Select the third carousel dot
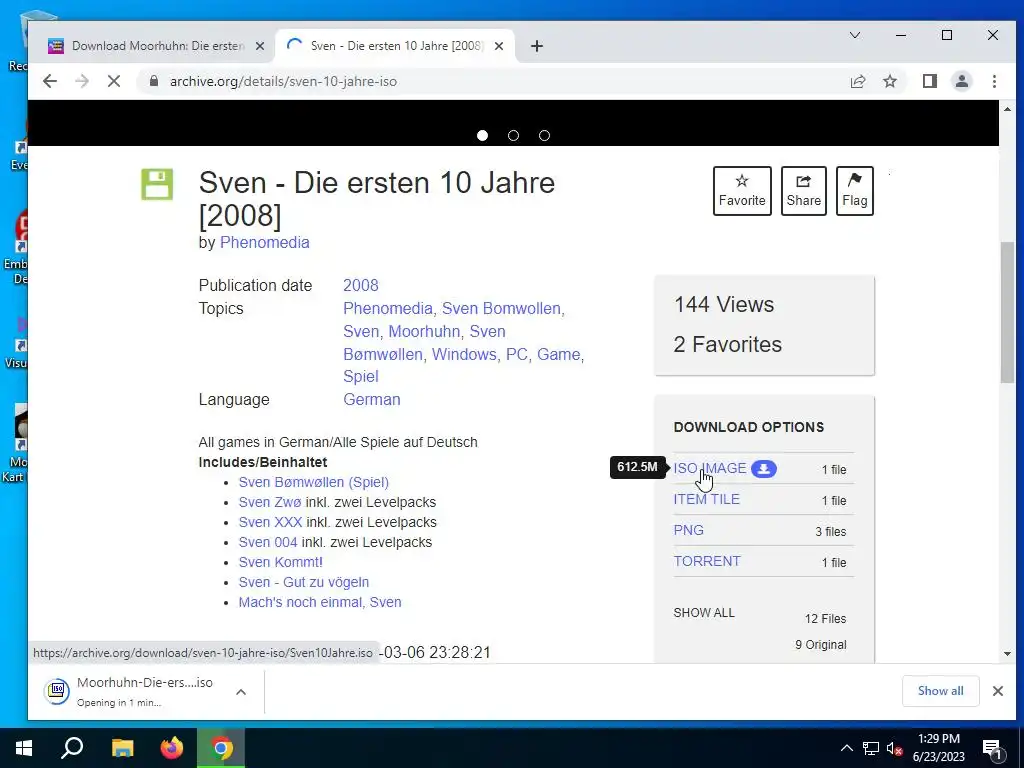Image resolution: width=1024 pixels, height=768 pixels. pyautogui.click(x=545, y=135)
